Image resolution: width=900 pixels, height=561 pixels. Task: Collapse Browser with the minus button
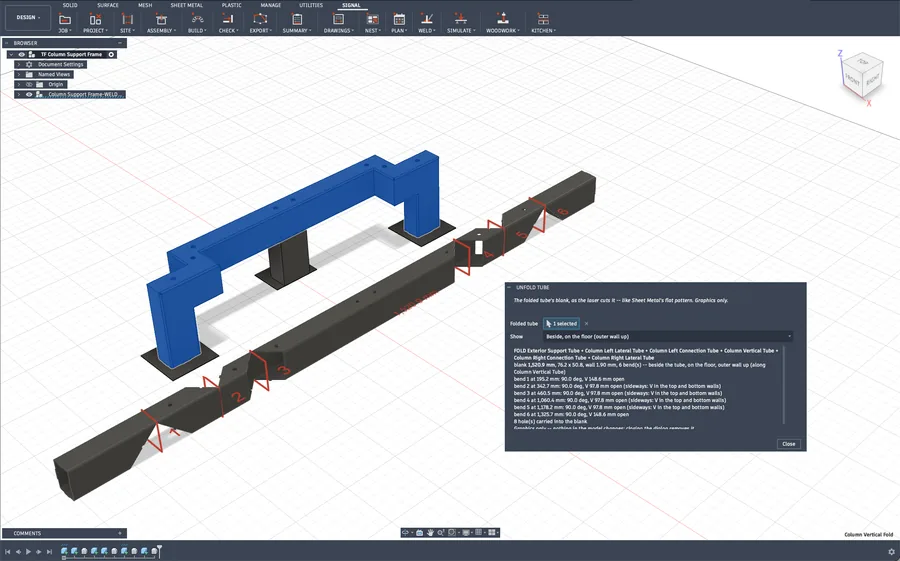coord(120,43)
